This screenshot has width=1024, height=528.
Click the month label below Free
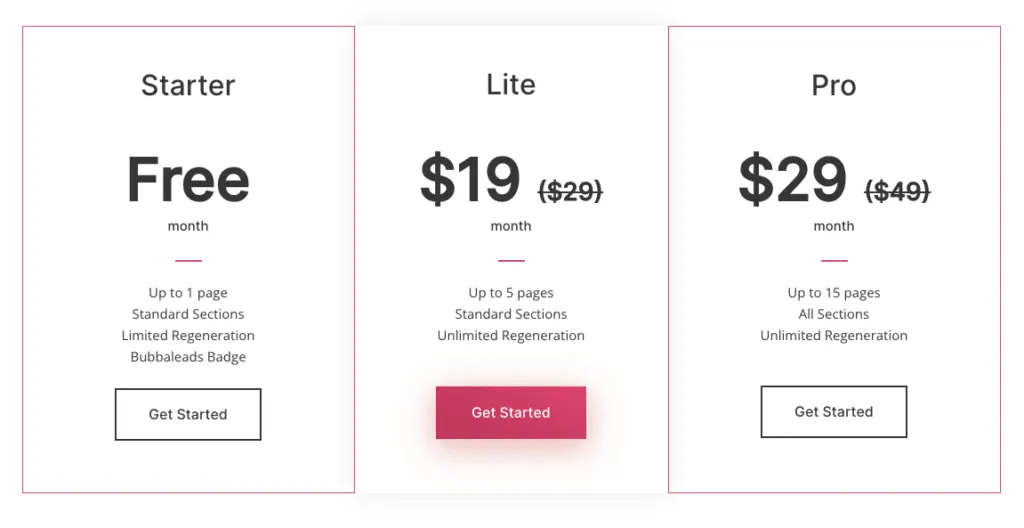click(188, 226)
